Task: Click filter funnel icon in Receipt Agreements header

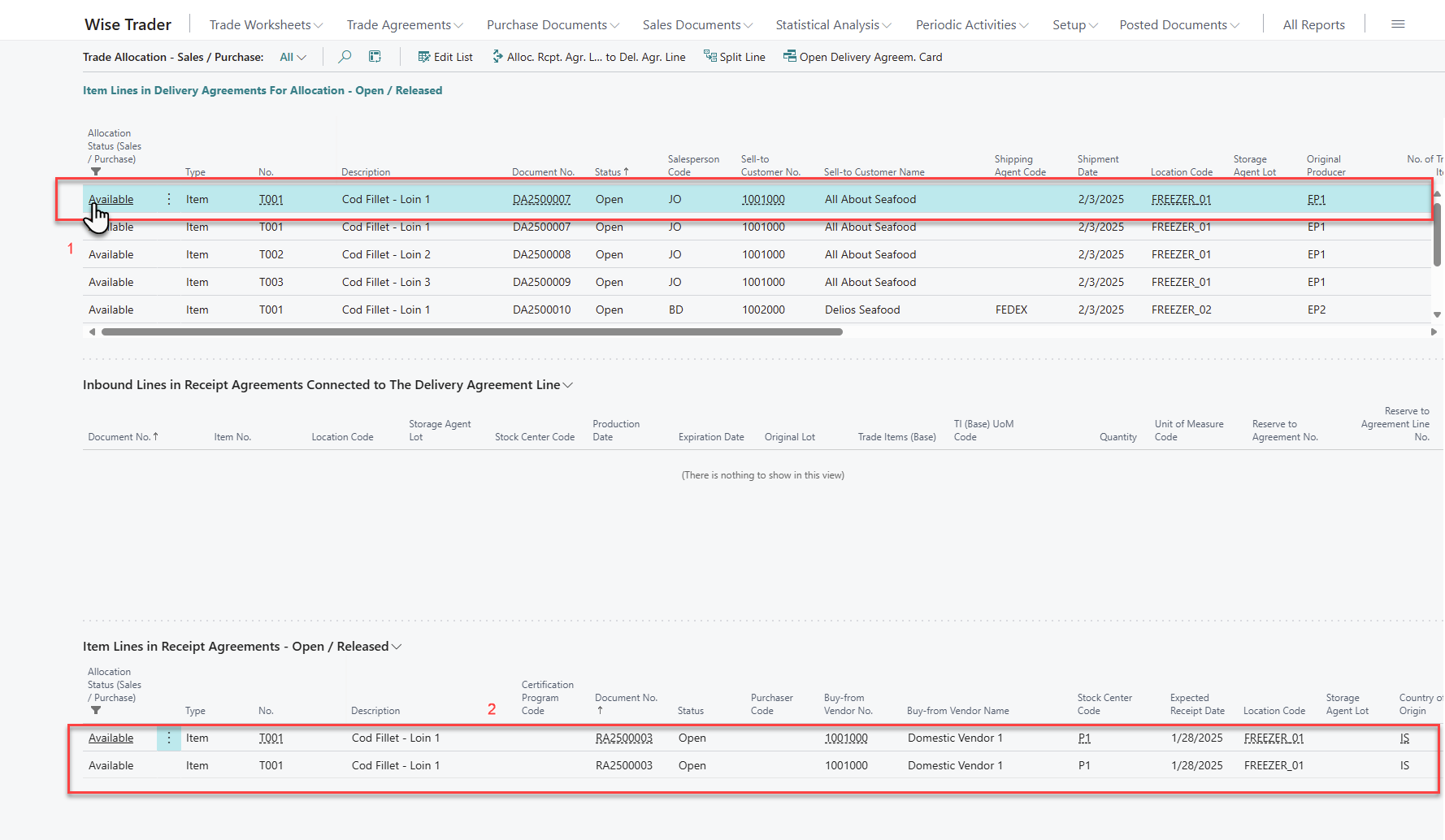Action: pos(96,711)
